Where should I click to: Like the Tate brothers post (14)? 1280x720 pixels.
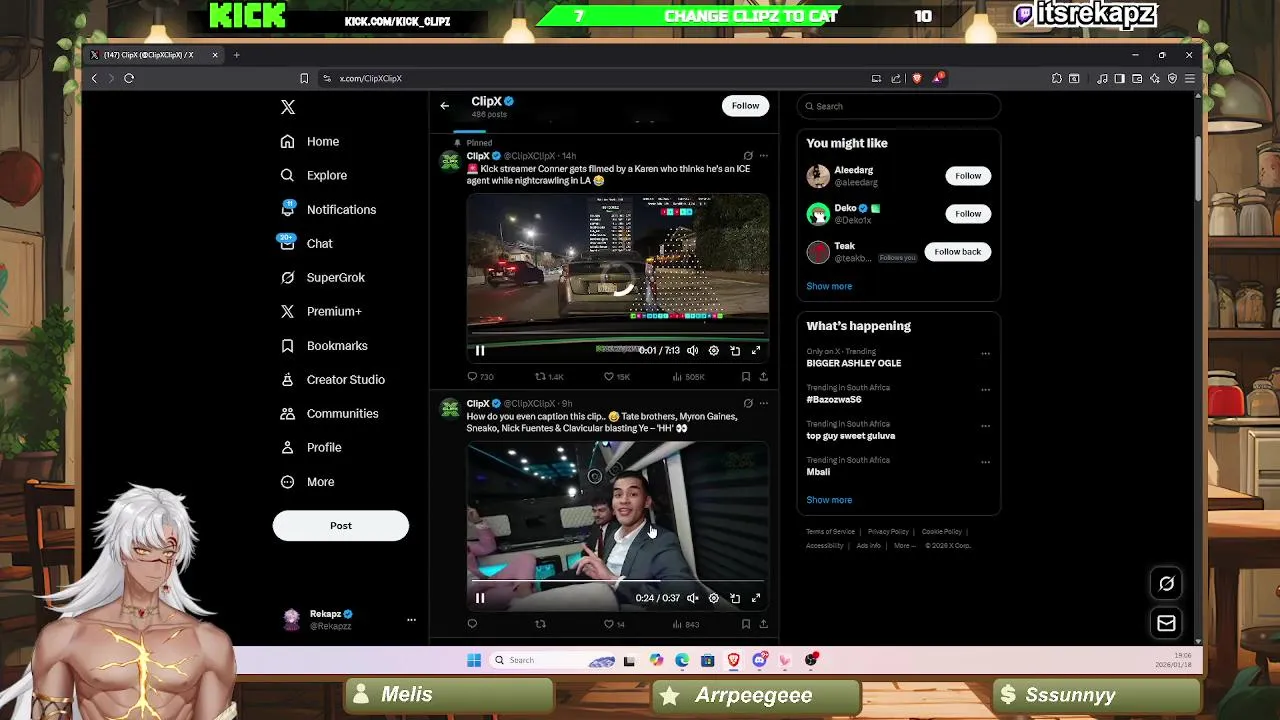[x=614, y=624]
